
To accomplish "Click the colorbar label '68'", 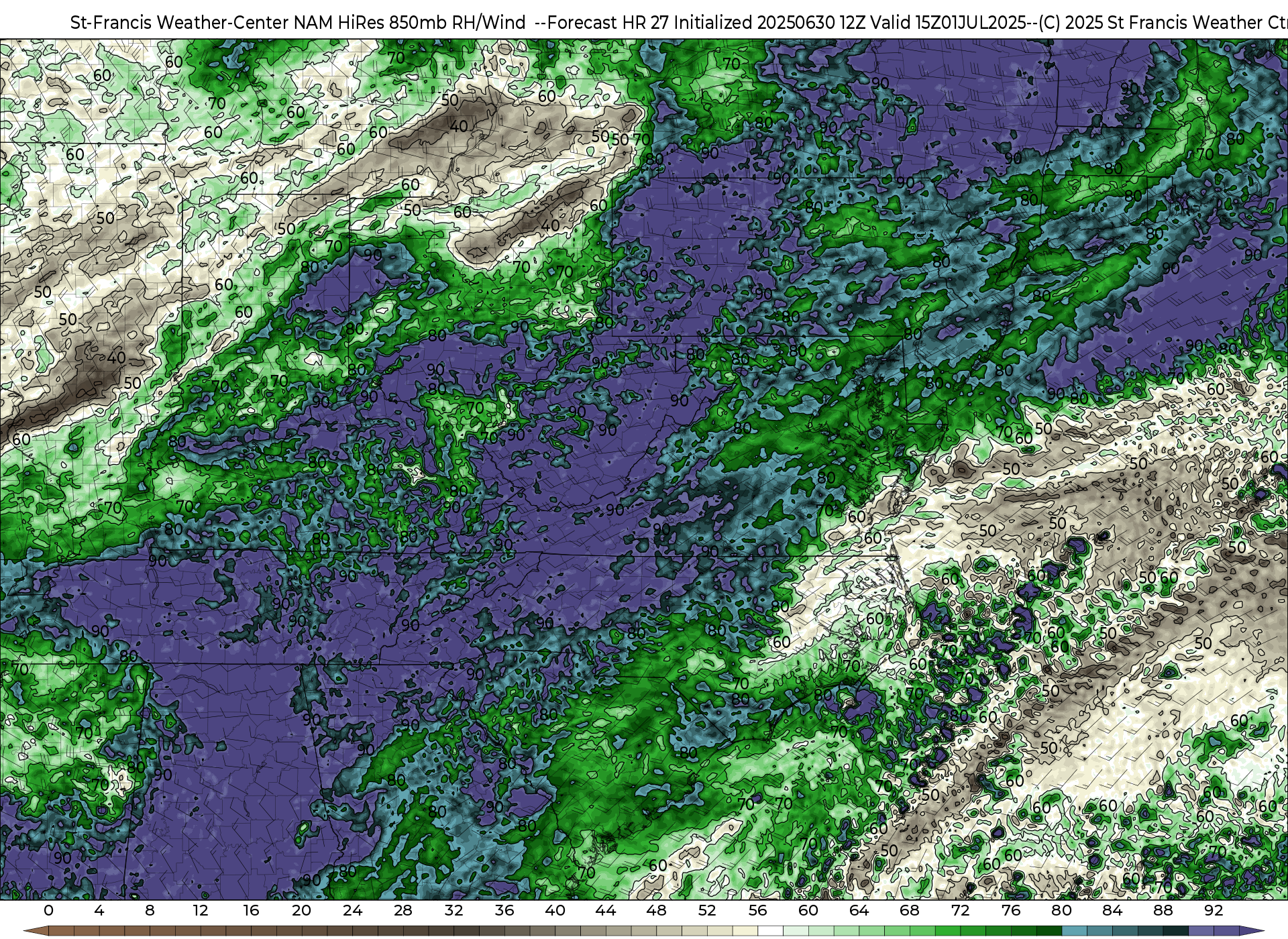I will coord(910,910).
